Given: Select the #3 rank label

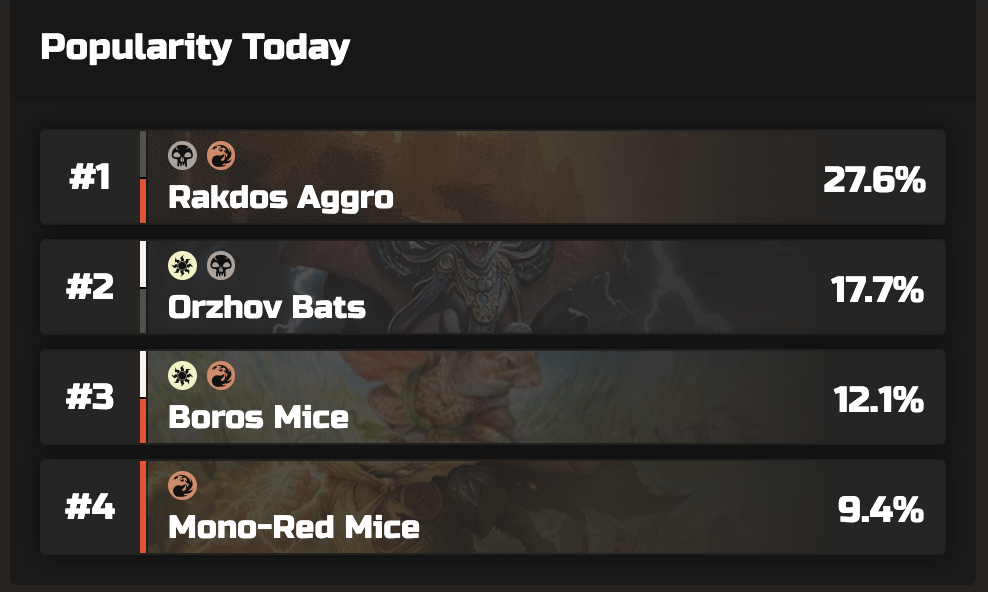Looking at the screenshot, I should click(90, 397).
